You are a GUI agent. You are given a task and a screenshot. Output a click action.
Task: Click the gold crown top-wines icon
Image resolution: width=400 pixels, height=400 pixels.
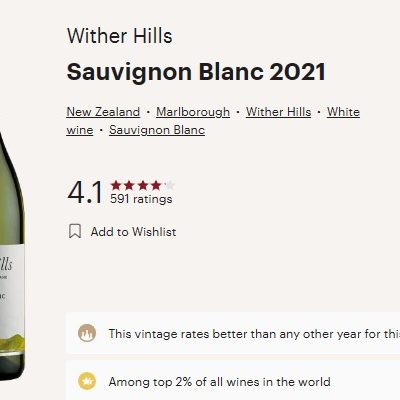point(87,381)
